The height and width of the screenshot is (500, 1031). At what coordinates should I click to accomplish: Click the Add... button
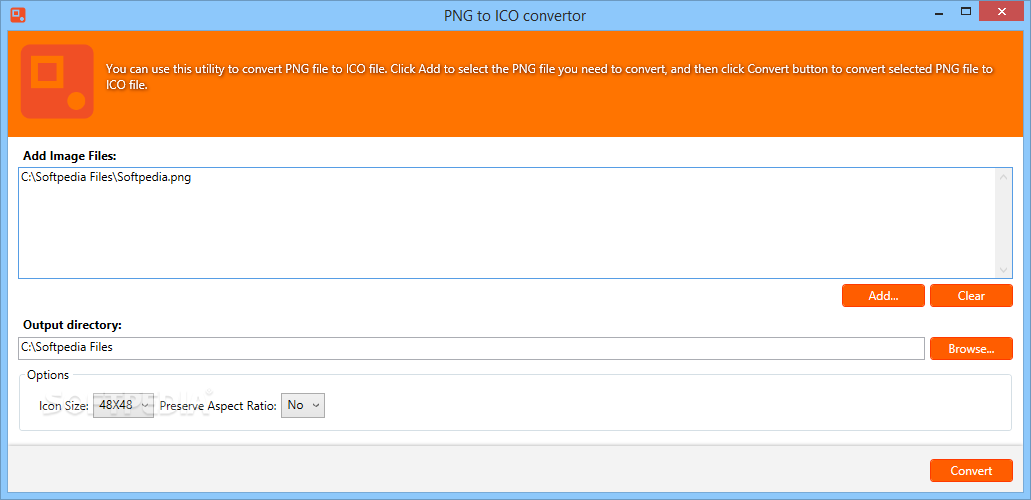tap(883, 295)
